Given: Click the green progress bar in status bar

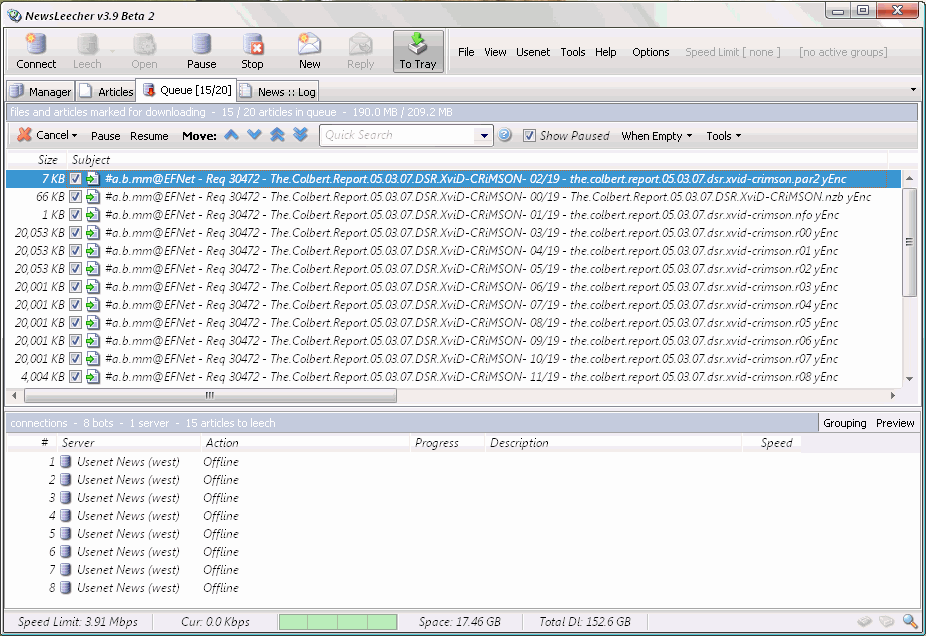Looking at the screenshot, I should [x=338, y=622].
